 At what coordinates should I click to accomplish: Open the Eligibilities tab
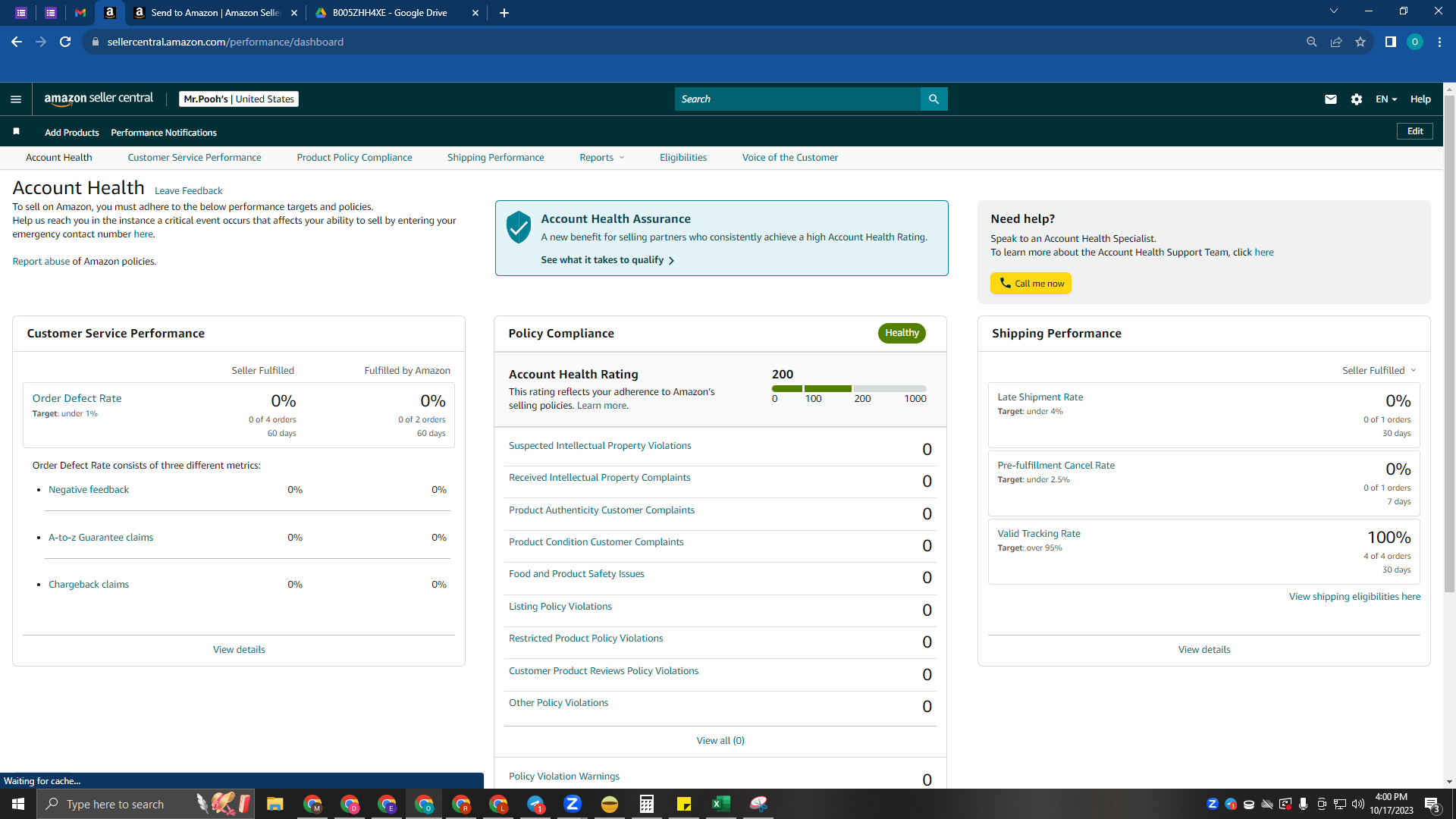[683, 158]
